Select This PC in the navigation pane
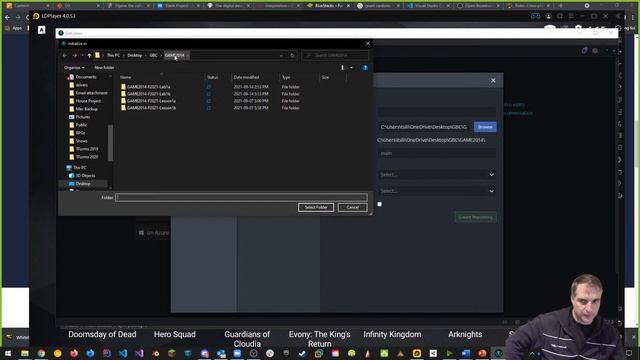Viewport: 640px width, 360px height. pyautogui.click(x=80, y=168)
